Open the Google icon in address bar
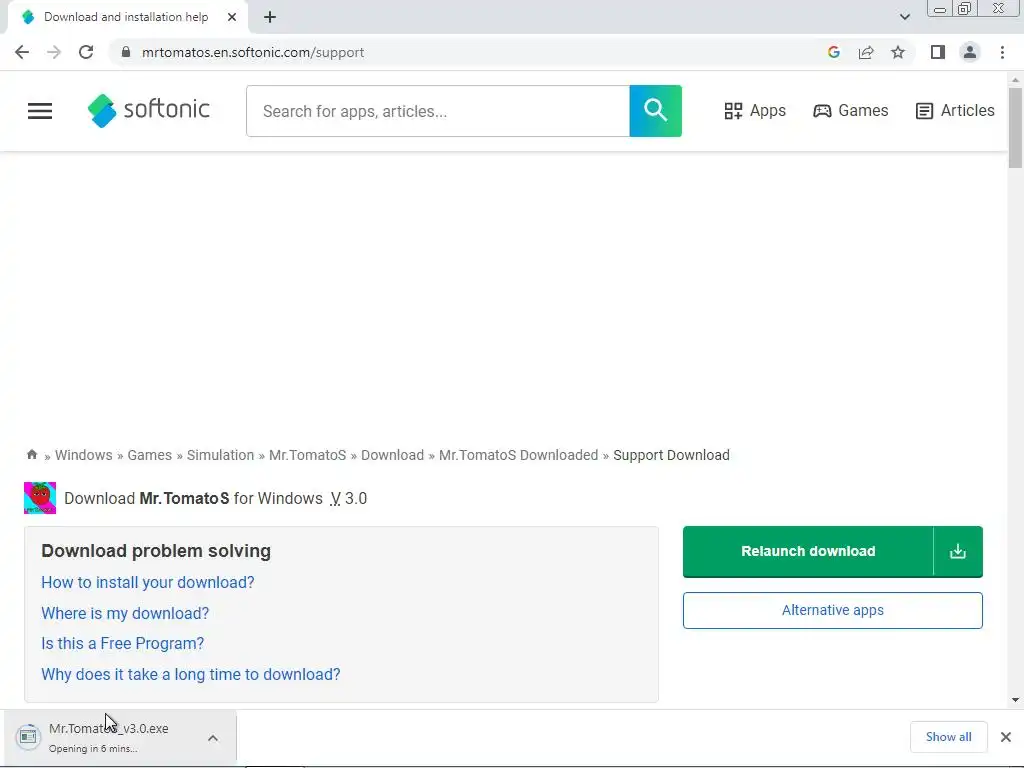 click(833, 52)
